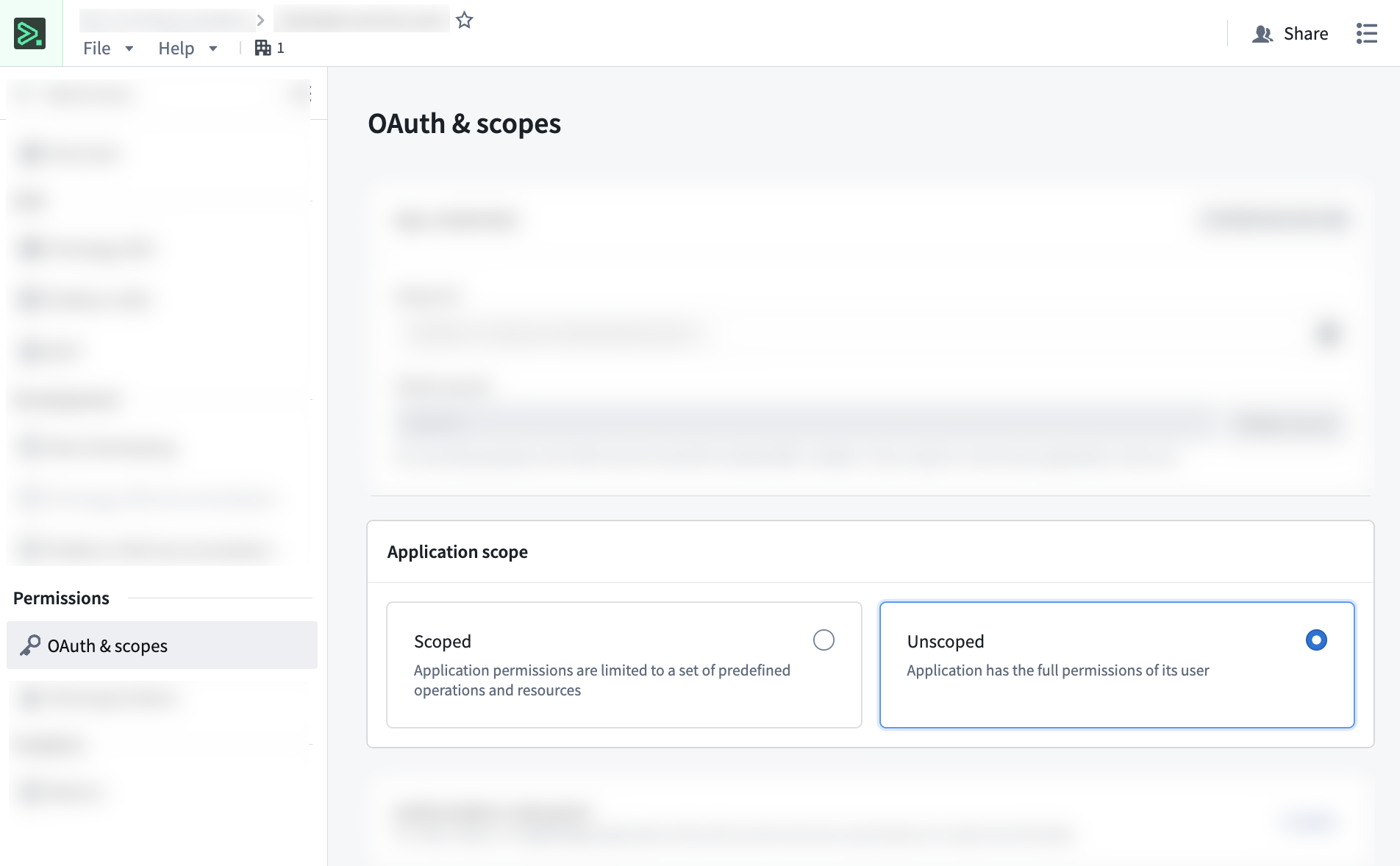Select the Scoped application scope card

[624, 665]
